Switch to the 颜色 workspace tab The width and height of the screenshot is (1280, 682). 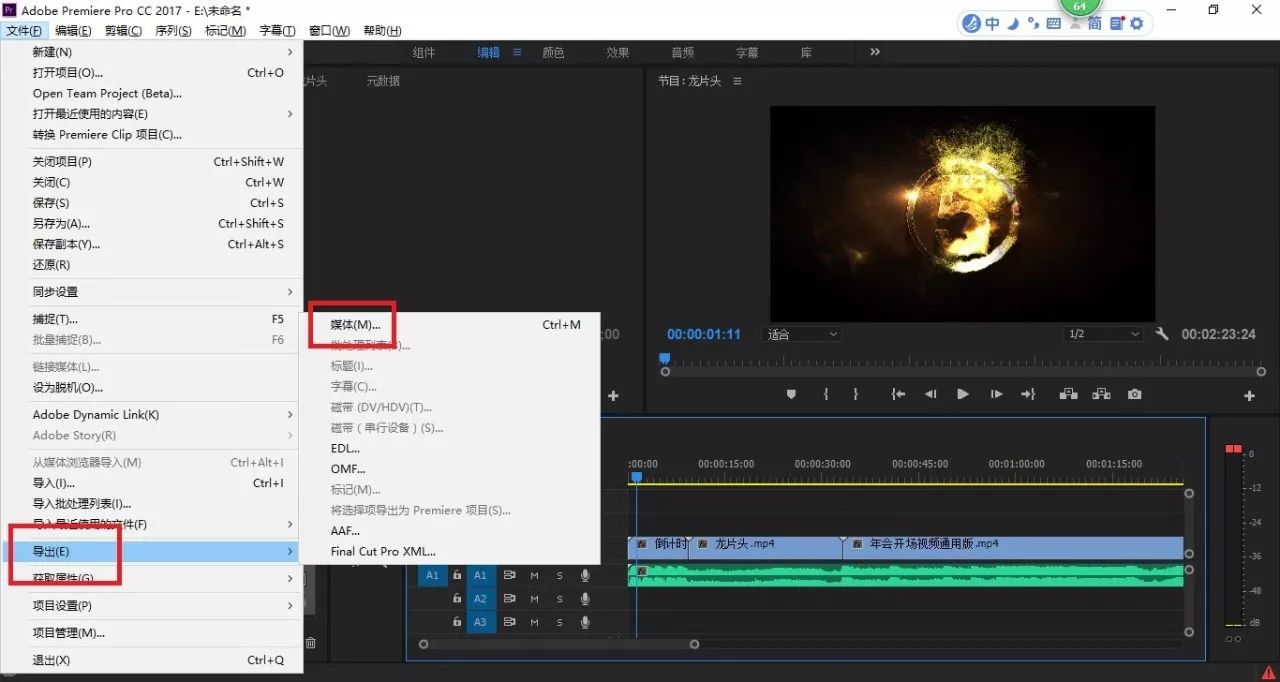[x=553, y=52]
